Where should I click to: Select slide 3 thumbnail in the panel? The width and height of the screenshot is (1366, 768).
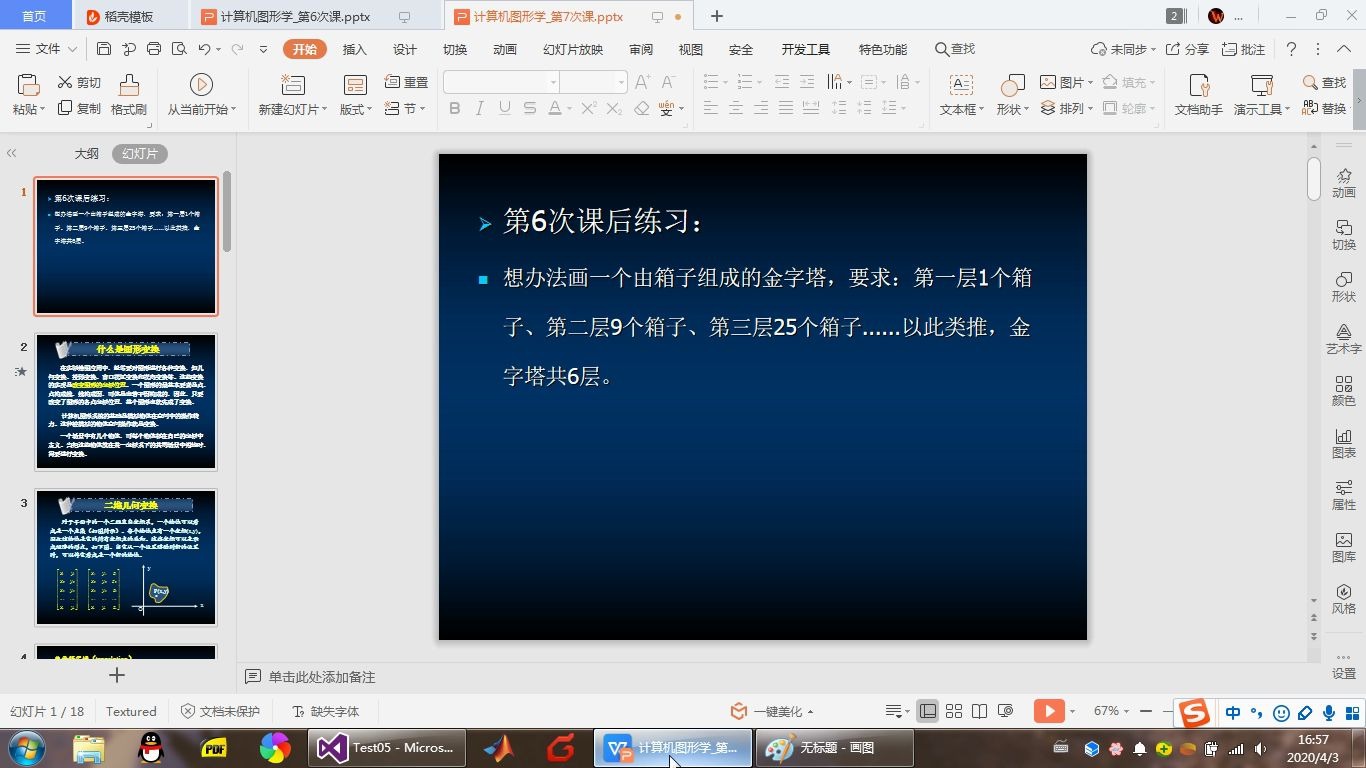pyautogui.click(x=125, y=557)
